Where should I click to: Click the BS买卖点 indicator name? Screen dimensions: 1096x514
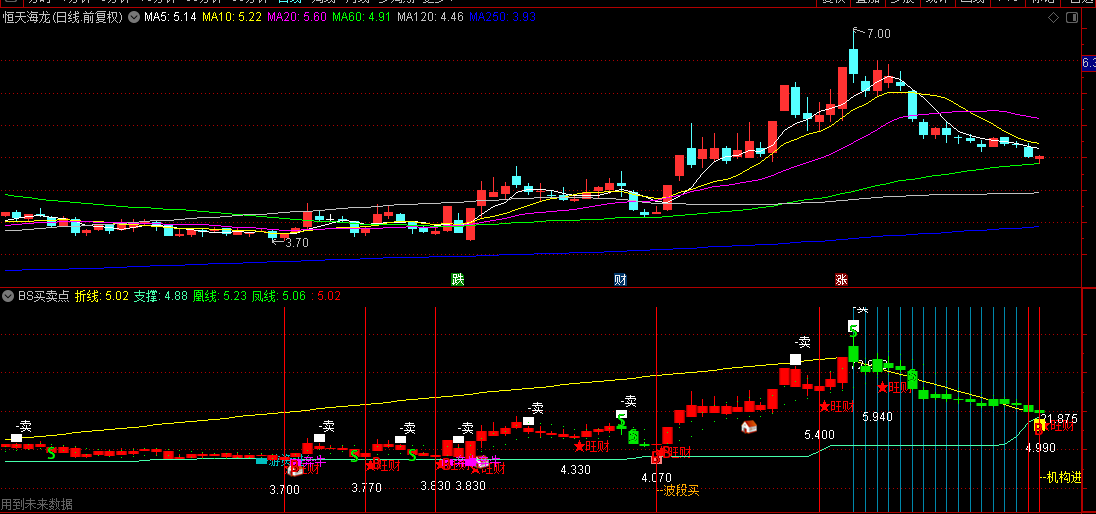[x=42, y=296]
